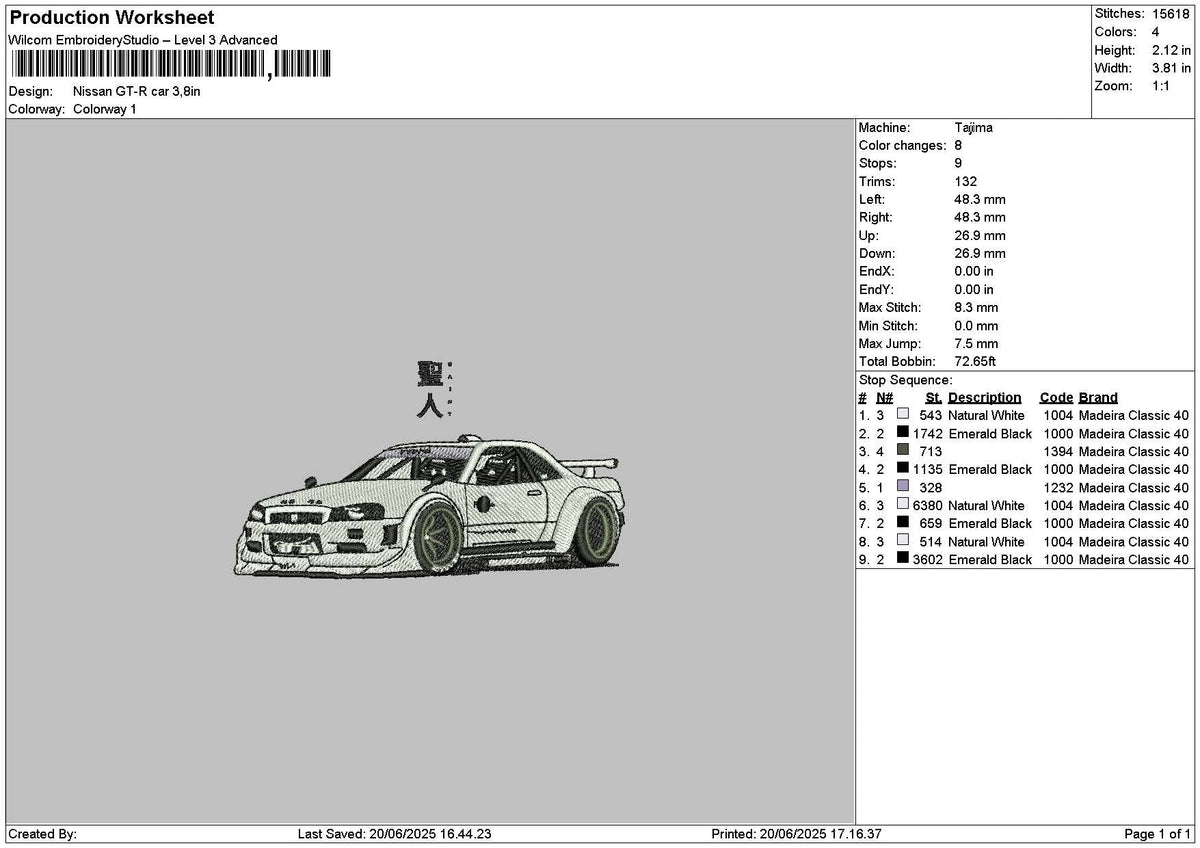The height and width of the screenshot is (848, 1200).
Task: Select stitch count 1742 in stop 2
Action: 927,434
